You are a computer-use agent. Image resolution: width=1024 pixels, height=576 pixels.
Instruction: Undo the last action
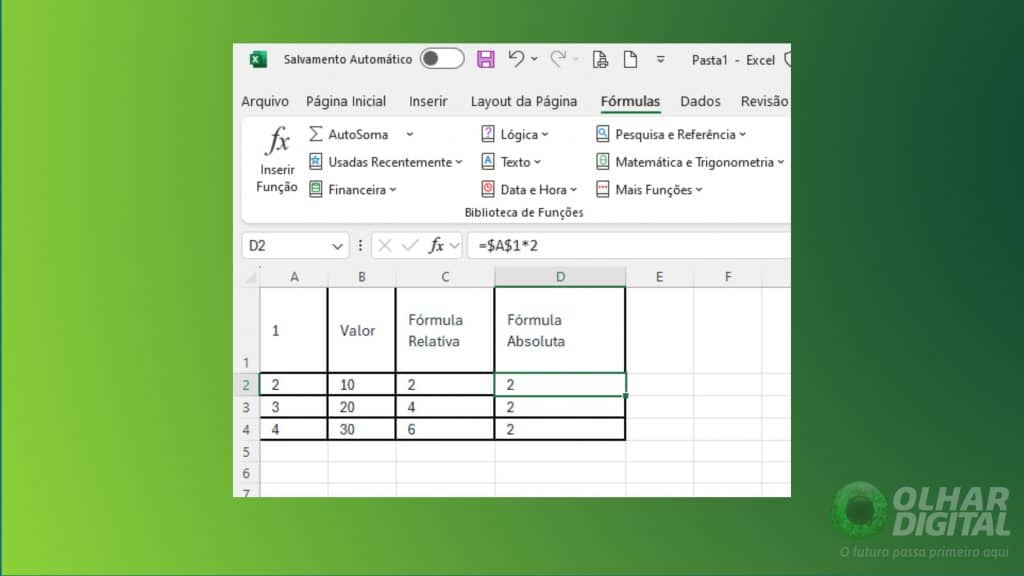coord(516,59)
